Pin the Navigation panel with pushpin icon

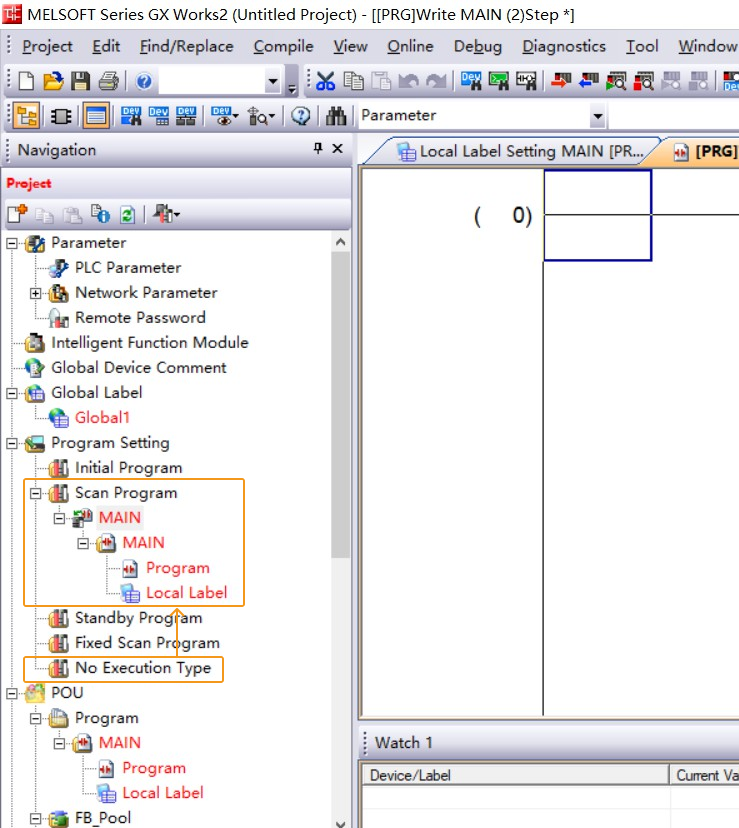coord(318,149)
